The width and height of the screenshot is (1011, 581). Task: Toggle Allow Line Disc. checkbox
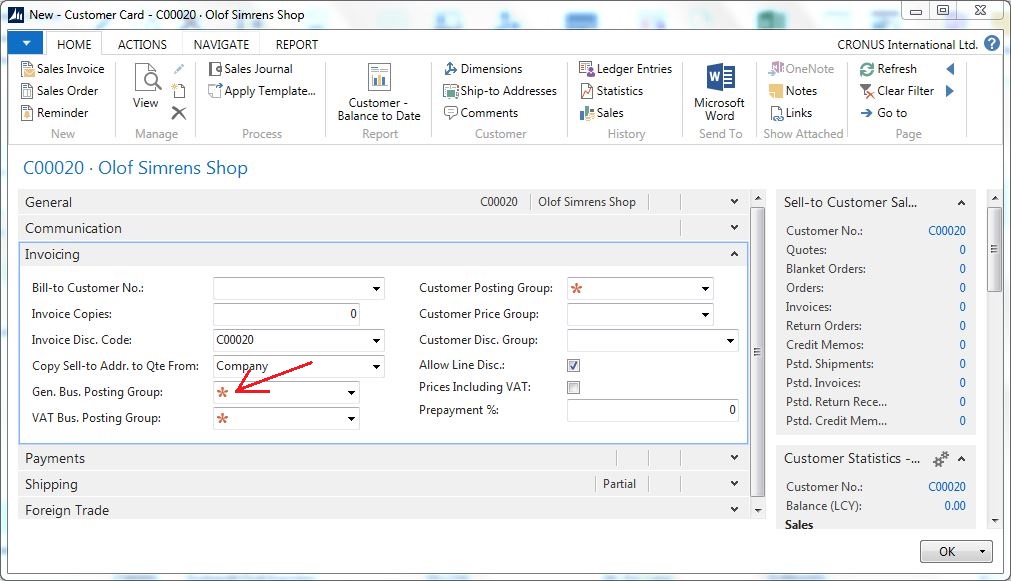click(573, 365)
